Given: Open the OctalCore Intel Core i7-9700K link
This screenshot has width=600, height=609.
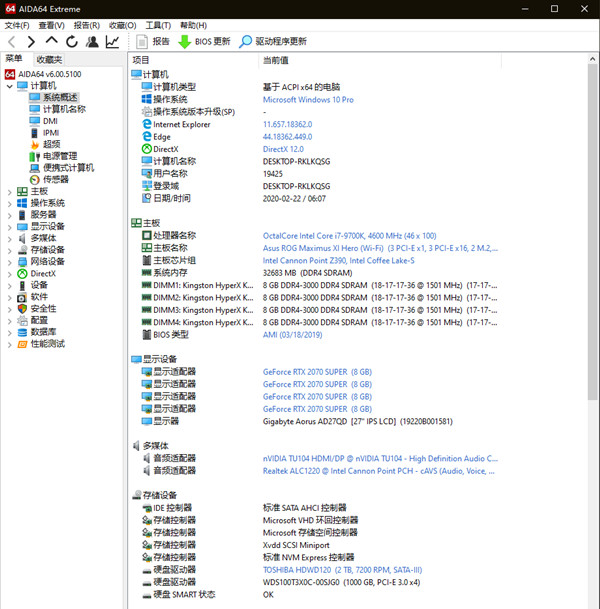Looking at the screenshot, I should coord(350,236).
